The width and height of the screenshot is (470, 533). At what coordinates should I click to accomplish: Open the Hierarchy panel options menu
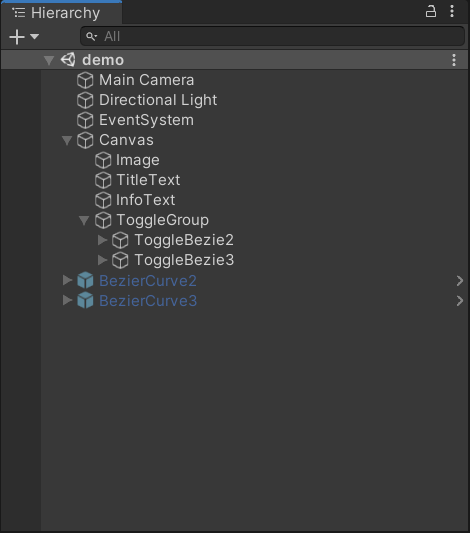click(452, 11)
